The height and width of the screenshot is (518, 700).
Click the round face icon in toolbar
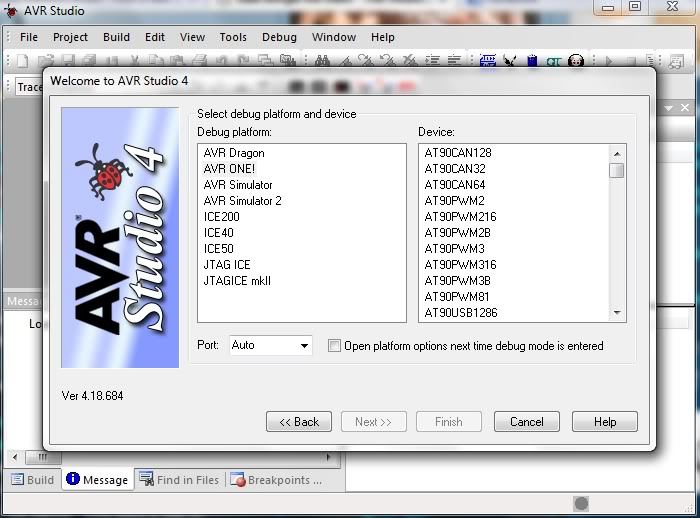pyautogui.click(x=576, y=62)
